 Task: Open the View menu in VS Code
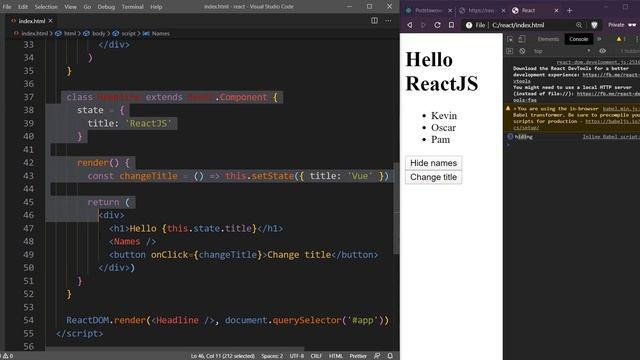click(x=70, y=7)
